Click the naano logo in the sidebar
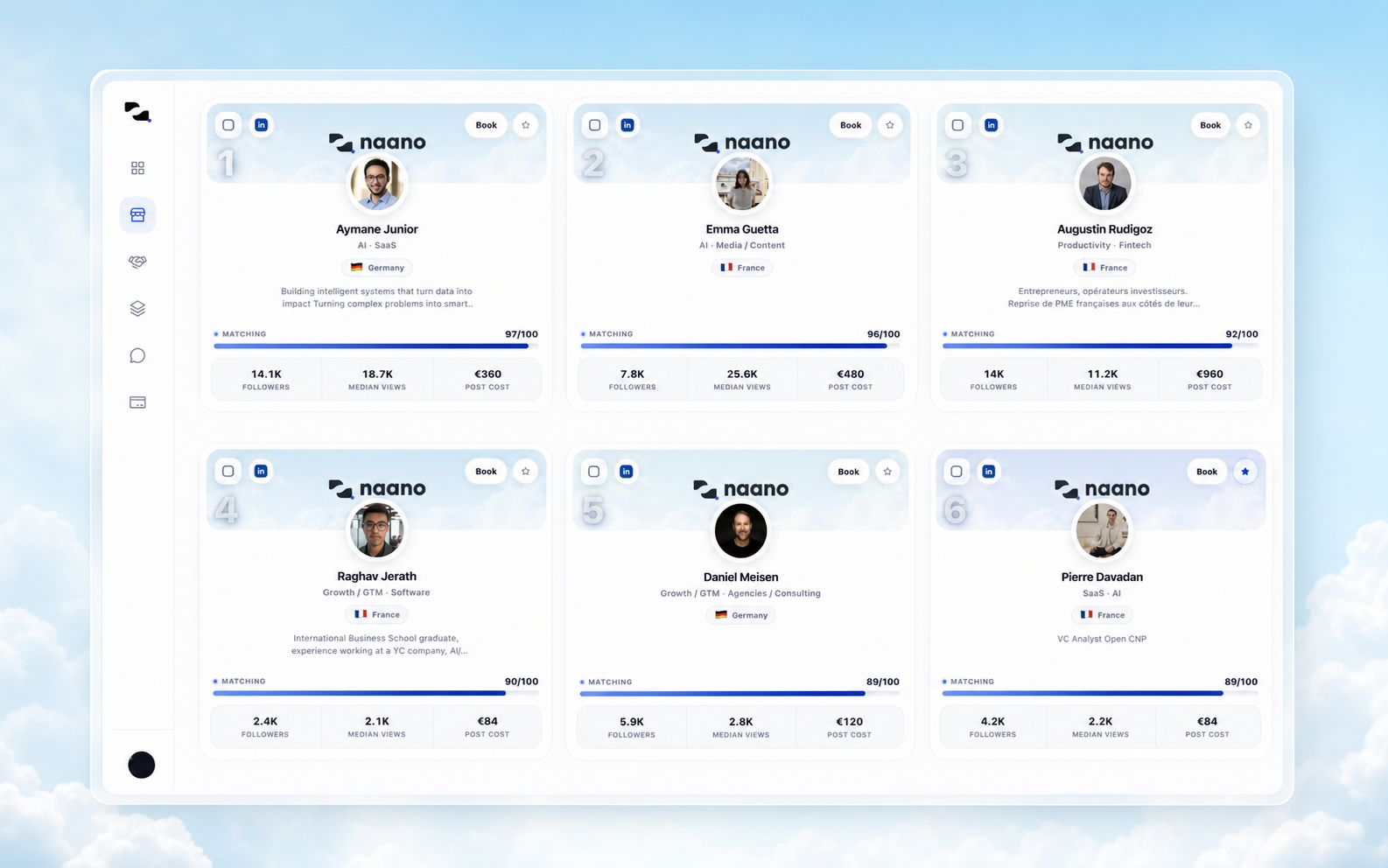Image resolution: width=1388 pixels, height=868 pixels. click(x=137, y=112)
